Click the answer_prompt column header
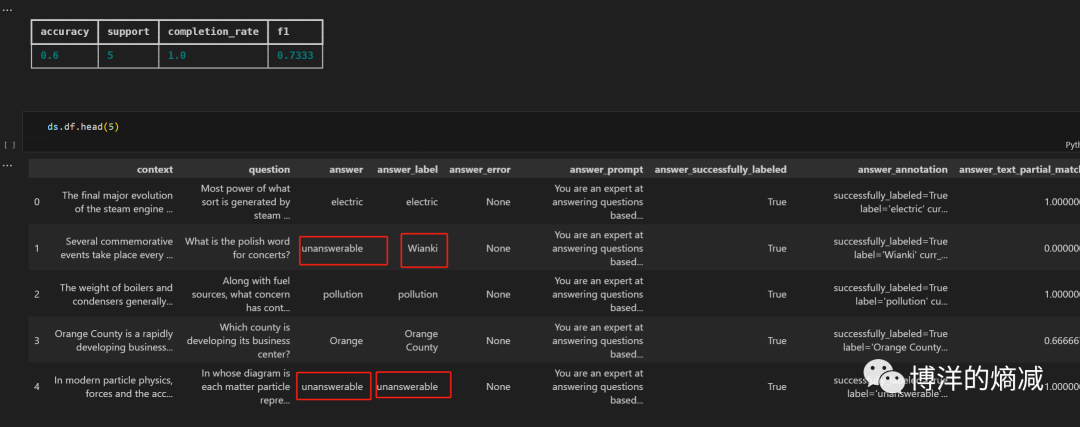1080x427 pixels. click(606, 169)
